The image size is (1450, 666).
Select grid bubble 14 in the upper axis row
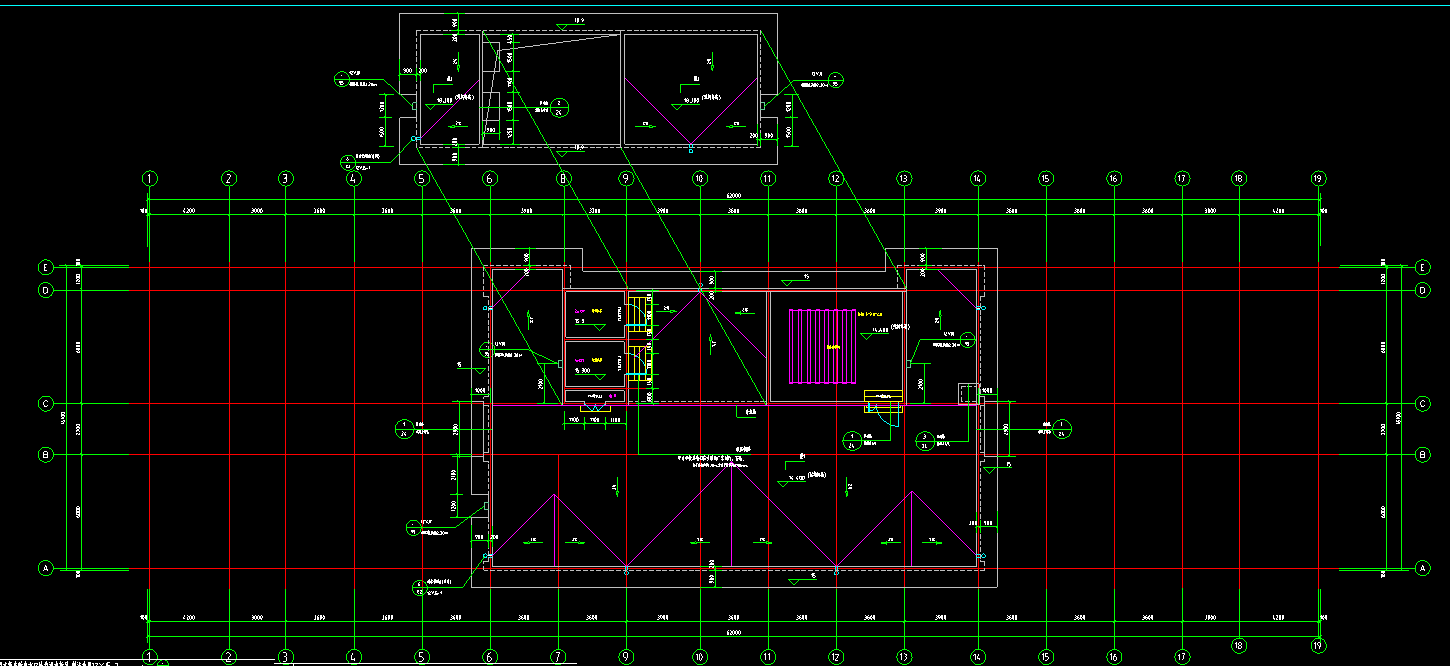[977, 179]
